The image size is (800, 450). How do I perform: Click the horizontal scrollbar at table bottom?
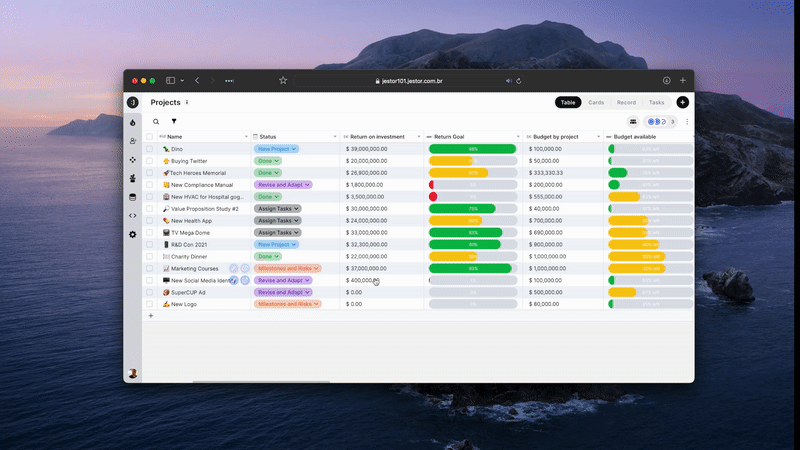[261, 381]
